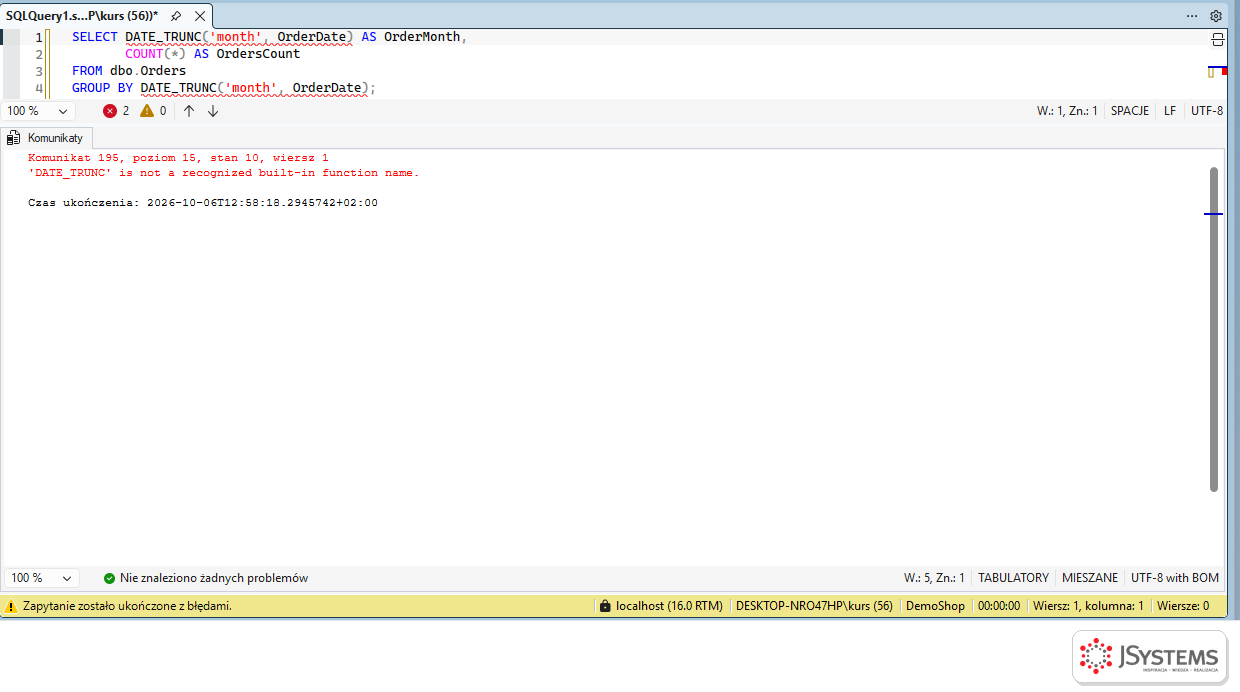This screenshot has height=692, width=1240.
Task: Go to next issue with down arrow
Action: coord(213,111)
